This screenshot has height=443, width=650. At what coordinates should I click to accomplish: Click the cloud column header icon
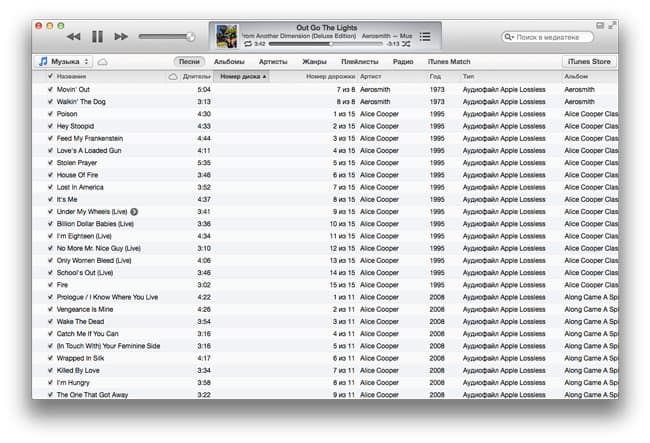click(x=173, y=77)
